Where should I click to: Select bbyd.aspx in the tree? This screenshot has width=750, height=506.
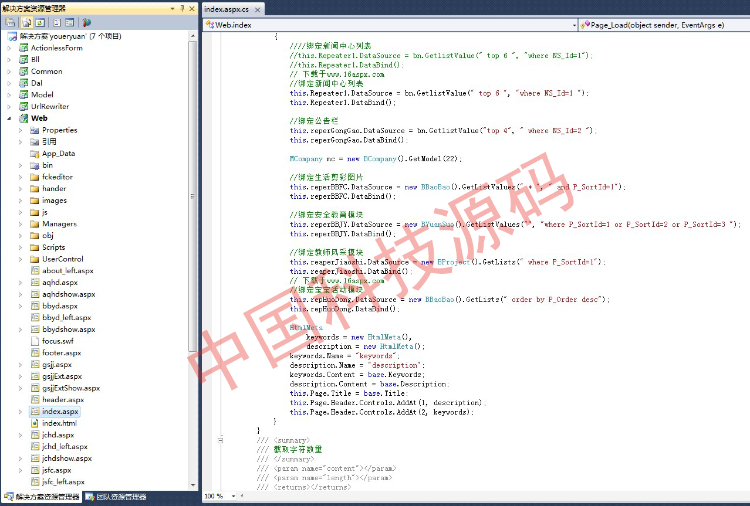point(60,306)
